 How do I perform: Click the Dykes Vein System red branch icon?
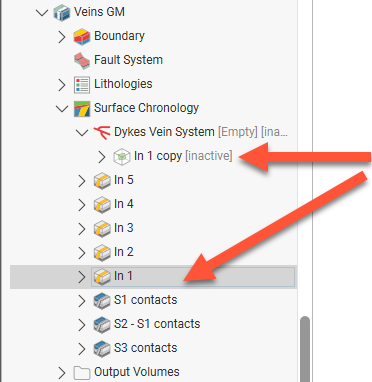[102, 132]
